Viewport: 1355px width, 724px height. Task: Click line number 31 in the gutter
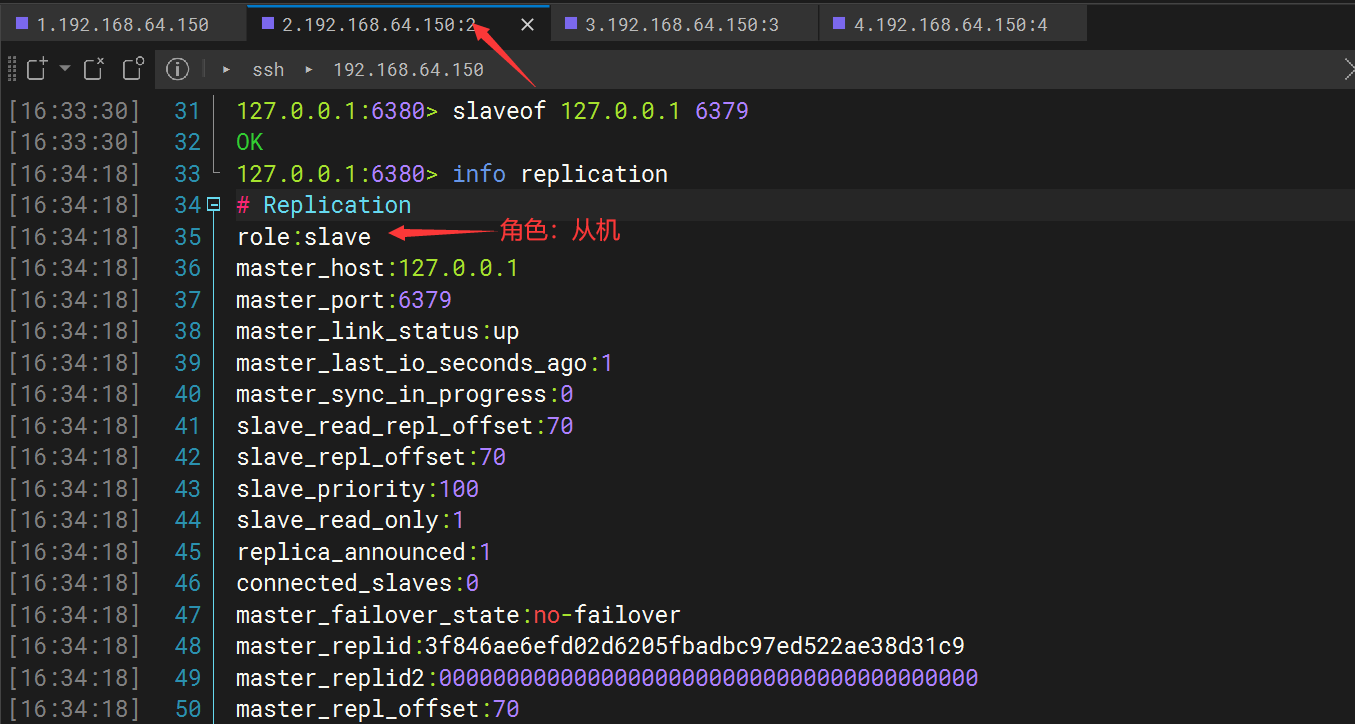pyautogui.click(x=188, y=111)
